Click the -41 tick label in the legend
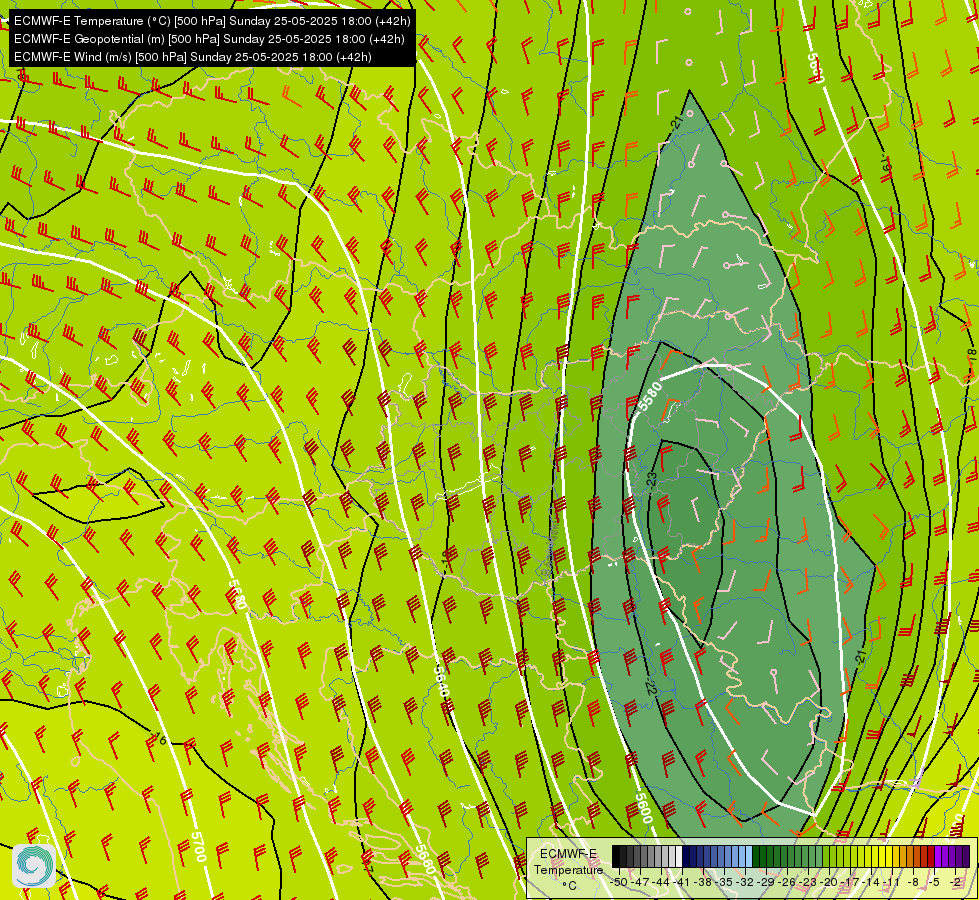979x900 pixels. click(682, 882)
